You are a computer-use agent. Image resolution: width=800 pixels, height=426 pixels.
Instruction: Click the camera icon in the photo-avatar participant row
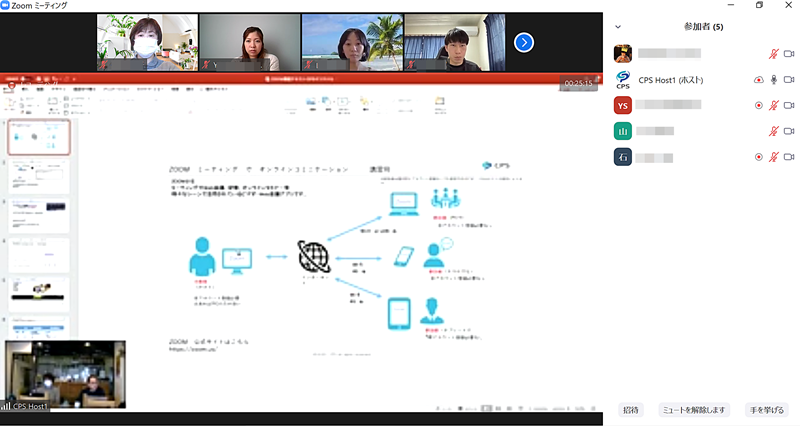click(x=789, y=54)
